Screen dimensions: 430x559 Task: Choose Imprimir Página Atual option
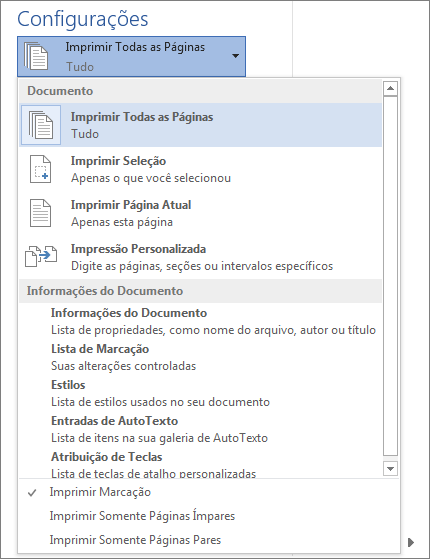(200, 213)
